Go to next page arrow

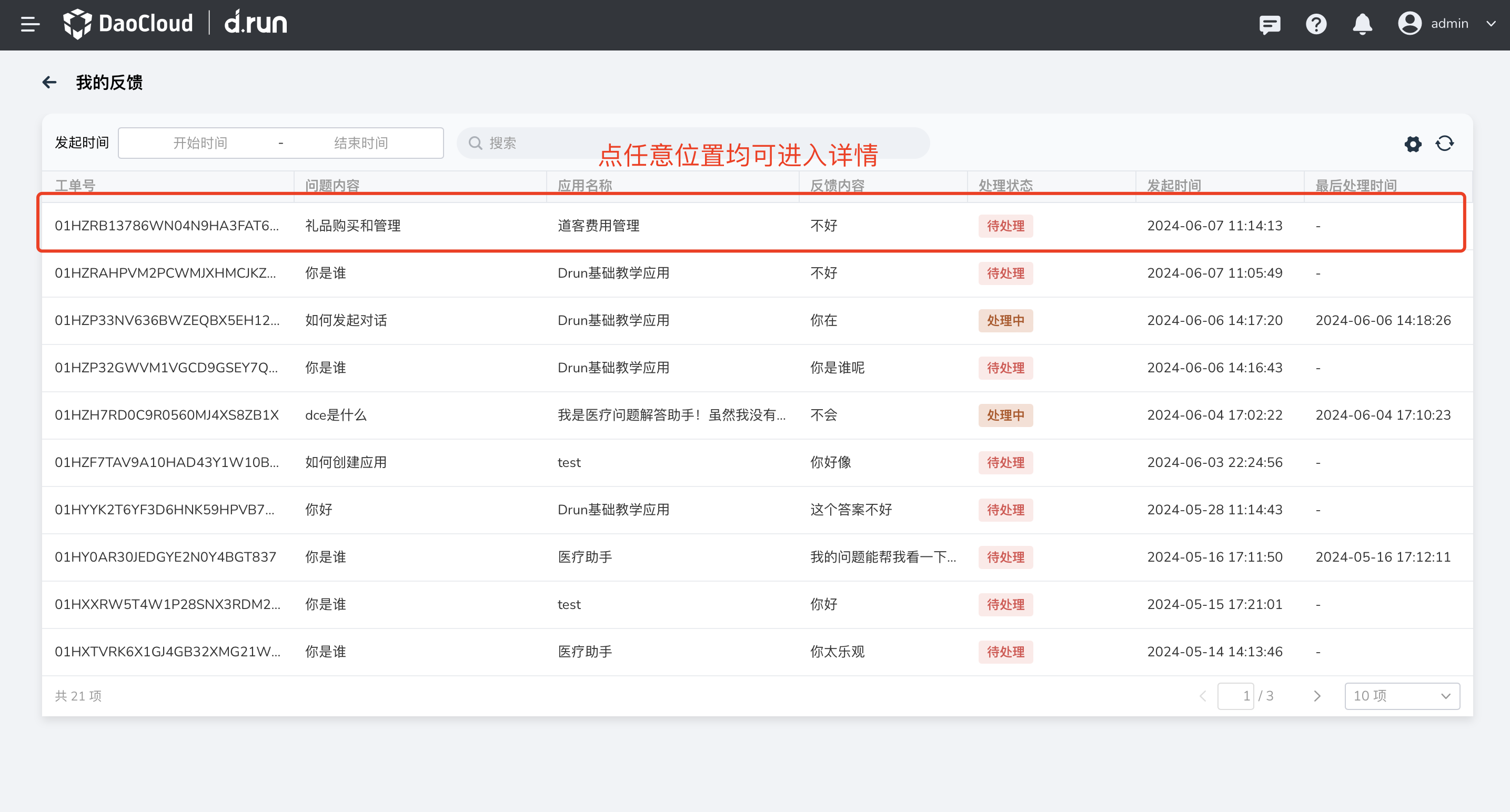1318,696
